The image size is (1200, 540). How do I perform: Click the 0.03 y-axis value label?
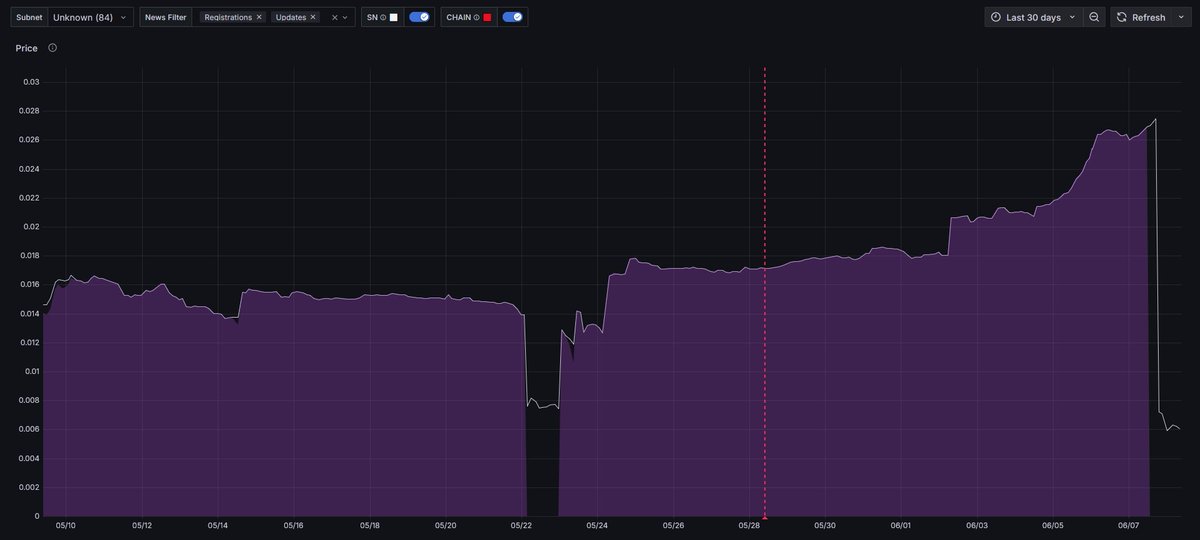31,82
